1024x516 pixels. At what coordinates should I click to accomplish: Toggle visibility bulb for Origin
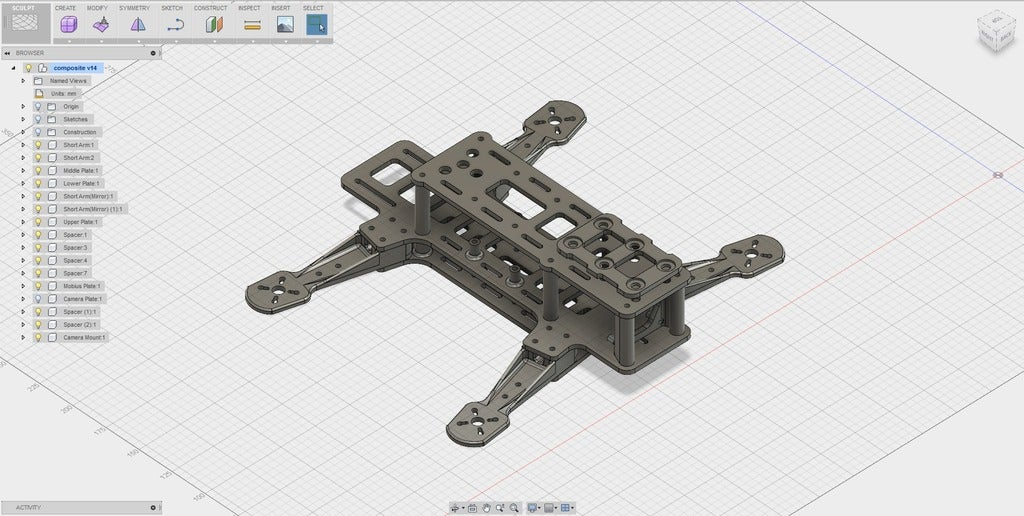point(38,106)
